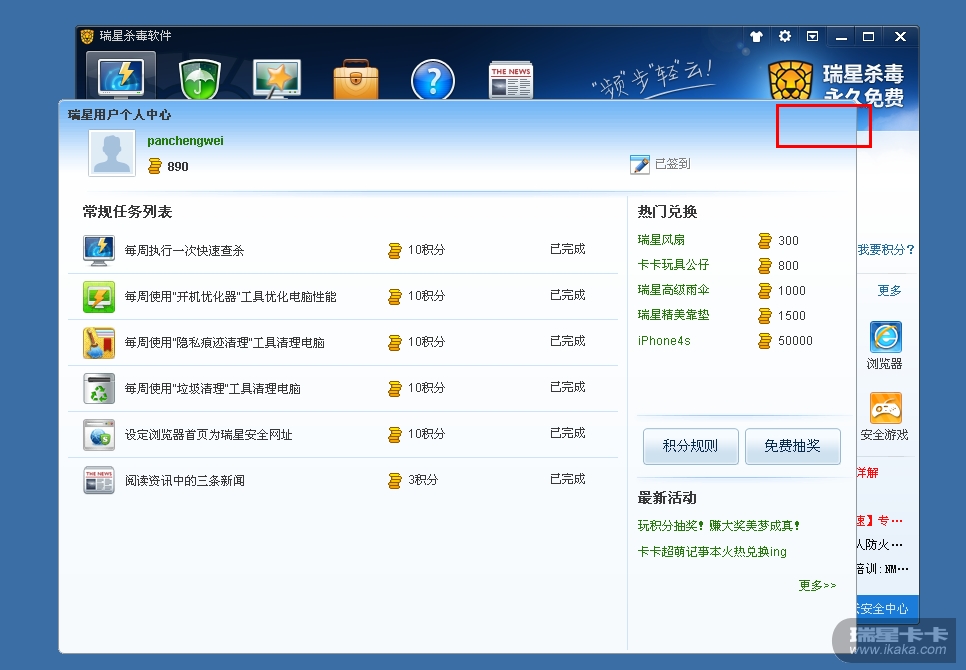The height and width of the screenshot is (670, 966).
Task: Open the quick scan tab with lightning monitor icon
Action: pyautogui.click(x=121, y=76)
